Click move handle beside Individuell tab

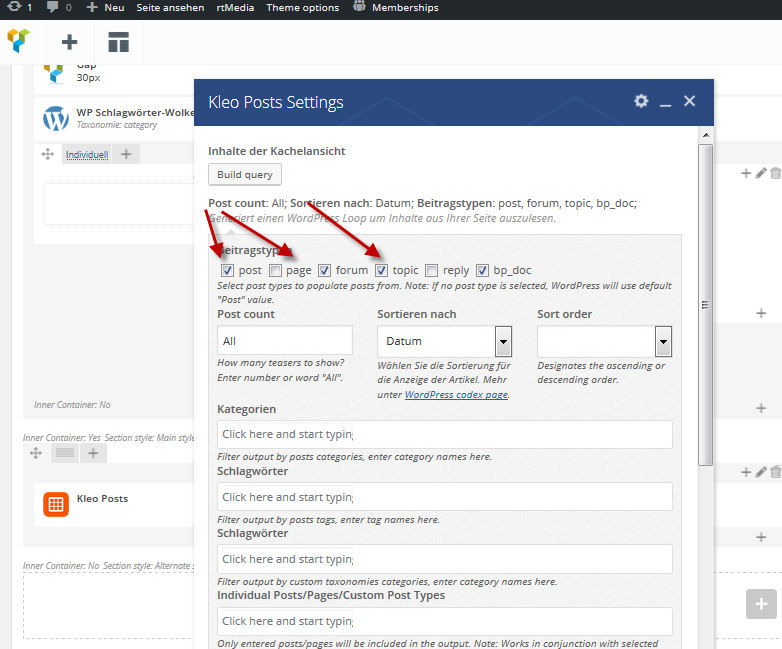pos(47,154)
